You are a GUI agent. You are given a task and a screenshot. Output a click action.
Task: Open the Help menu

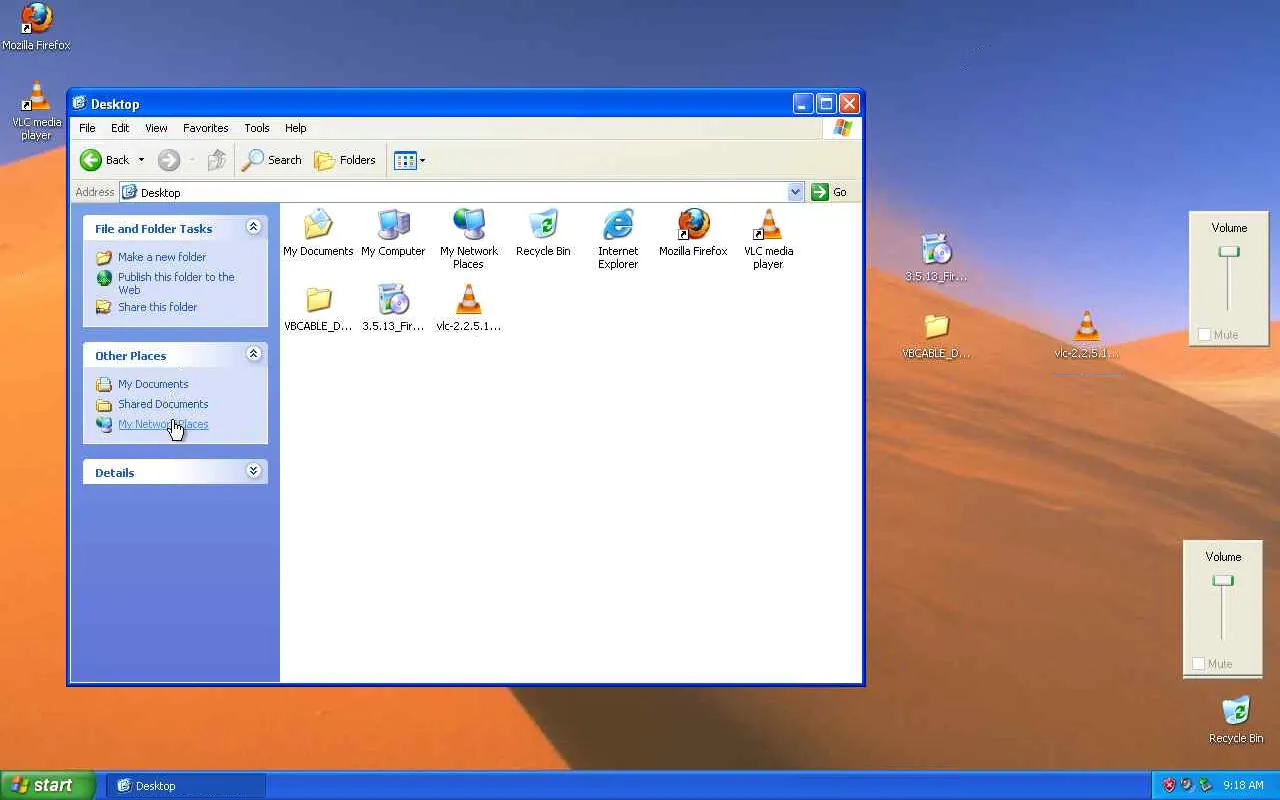(295, 128)
